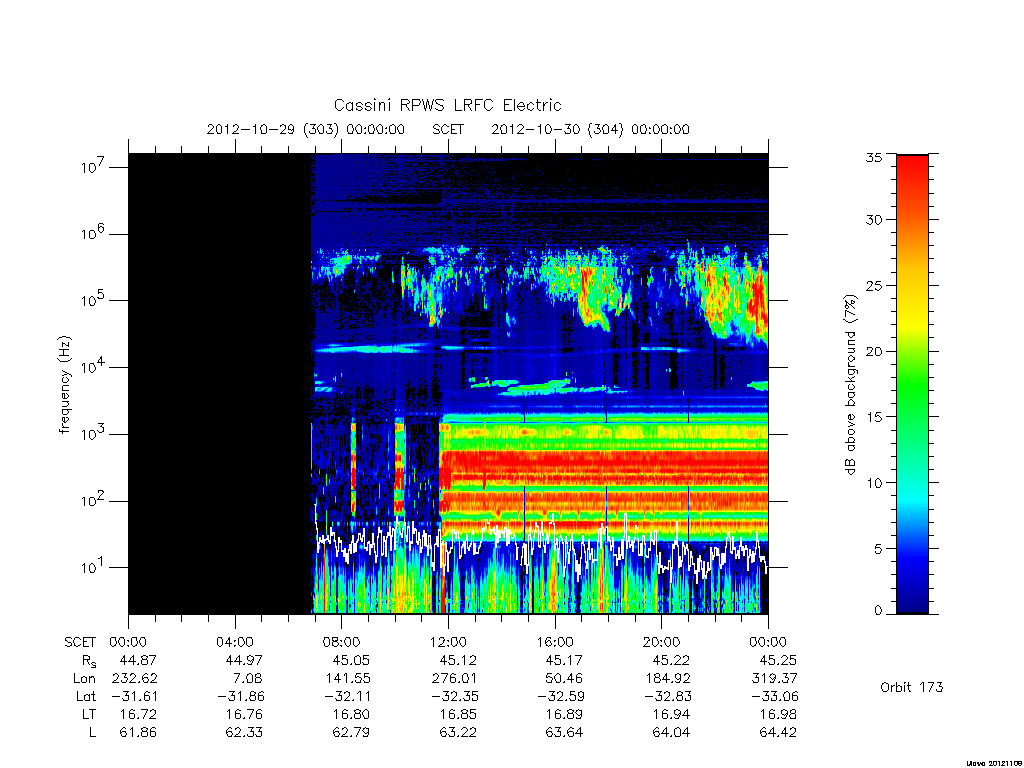Viewport: 1024px width, 768px height.
Task: Click the colorbar tick value '20'
Action: [874, 351]
